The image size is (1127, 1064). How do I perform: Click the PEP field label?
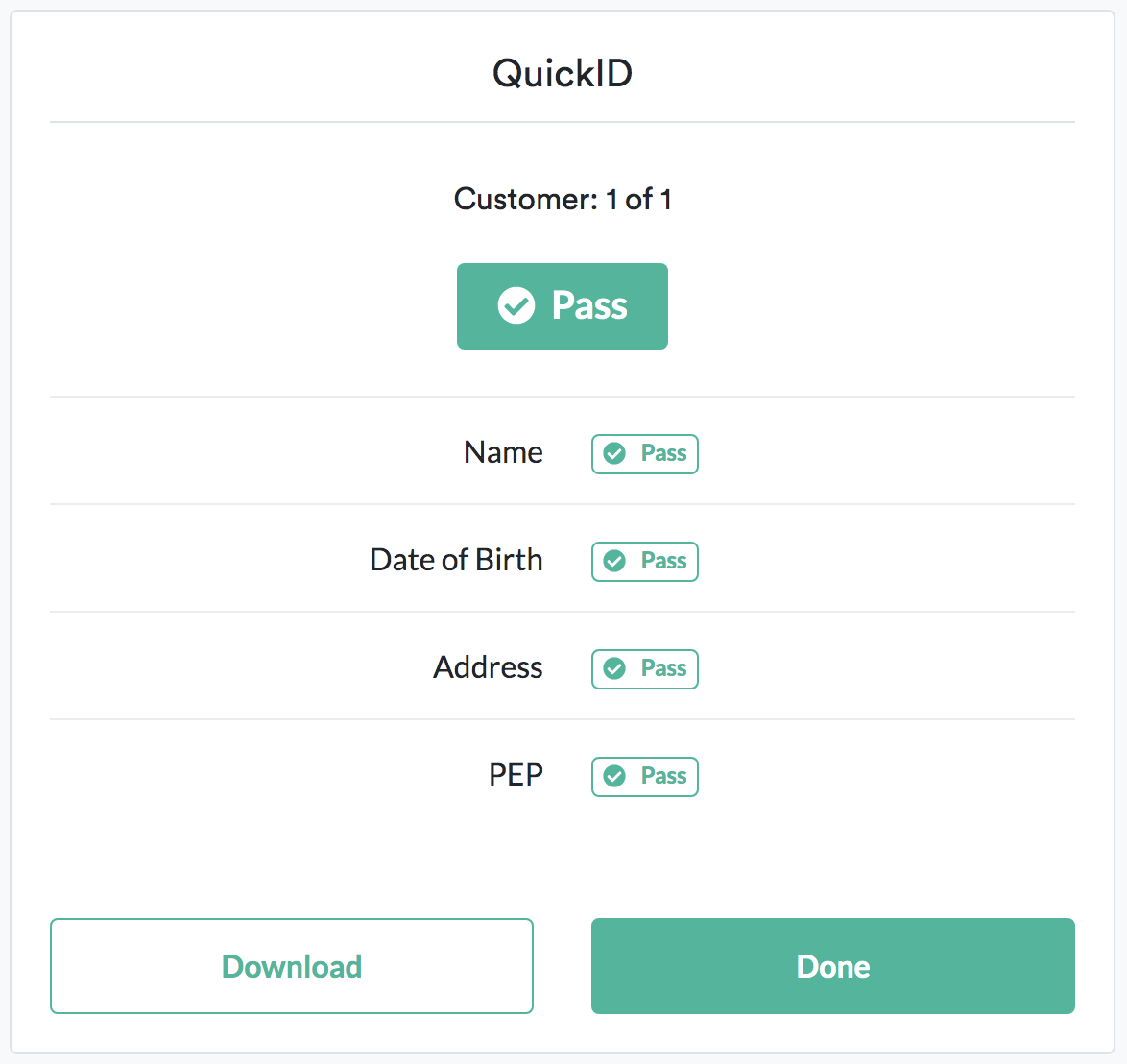(516, 775)
